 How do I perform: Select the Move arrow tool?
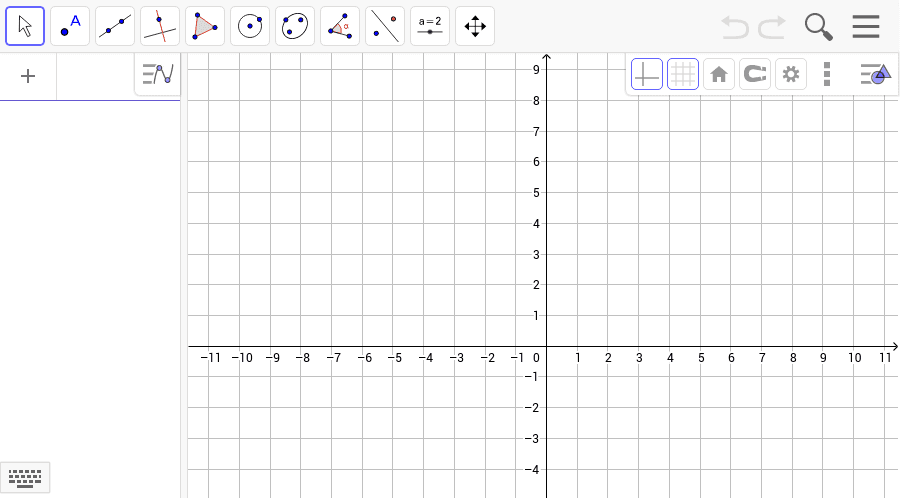coord(25,26)
